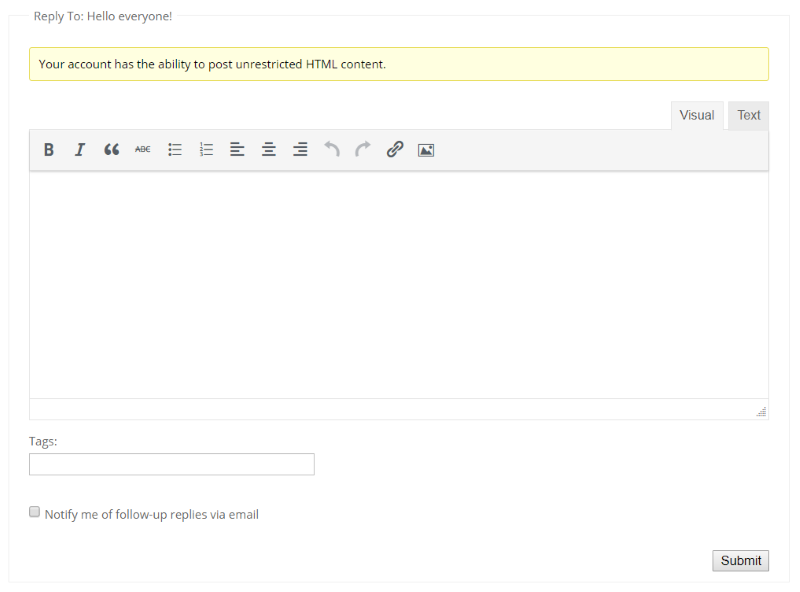Insert a blockquote with the quote icon
This screenshot has height=592, width=800.
pyautogui.click(x=111, y=150)
